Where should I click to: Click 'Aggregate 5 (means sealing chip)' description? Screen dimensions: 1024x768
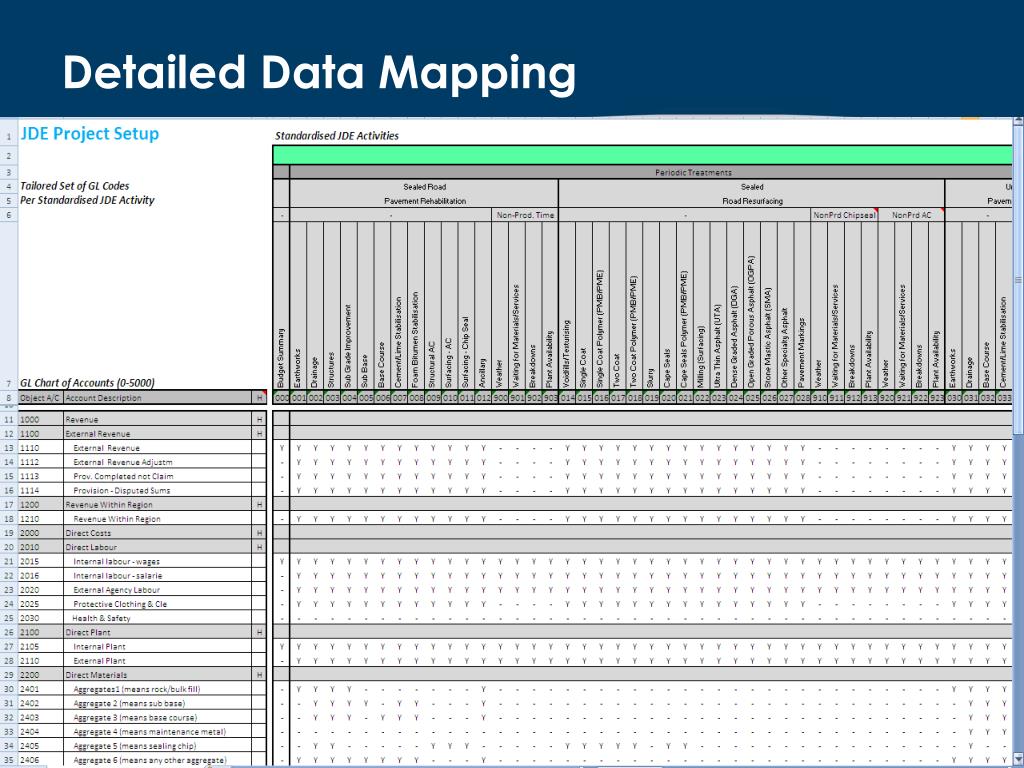pyautogui.click(x=135, y=746)
